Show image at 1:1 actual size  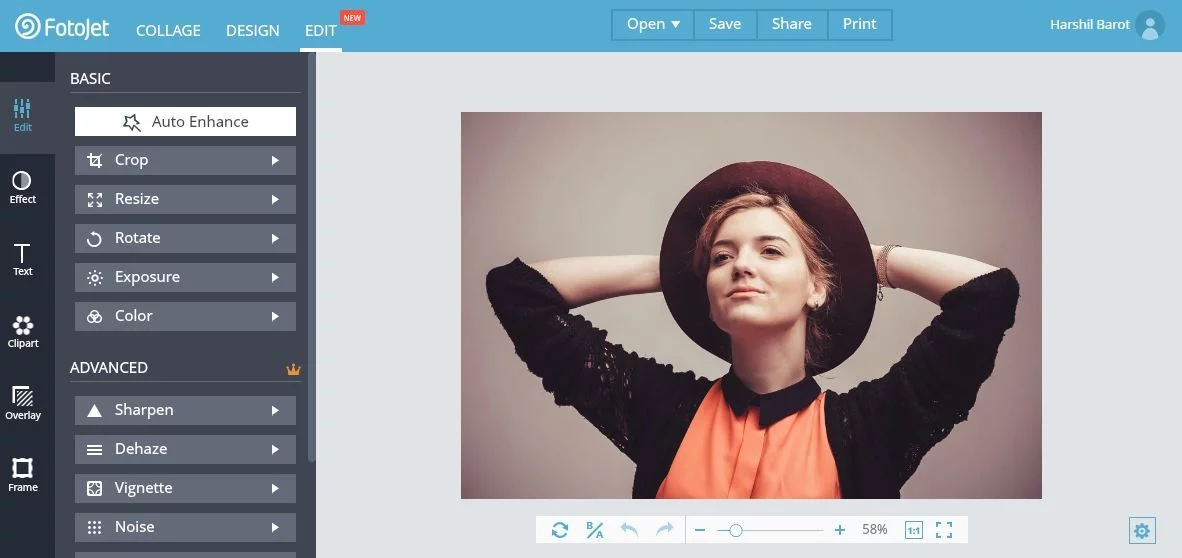coord(914,530)
